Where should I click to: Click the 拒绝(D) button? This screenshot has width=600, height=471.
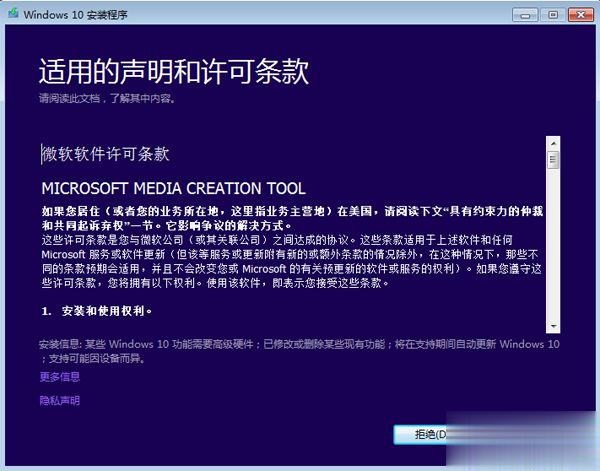point(420,434)
